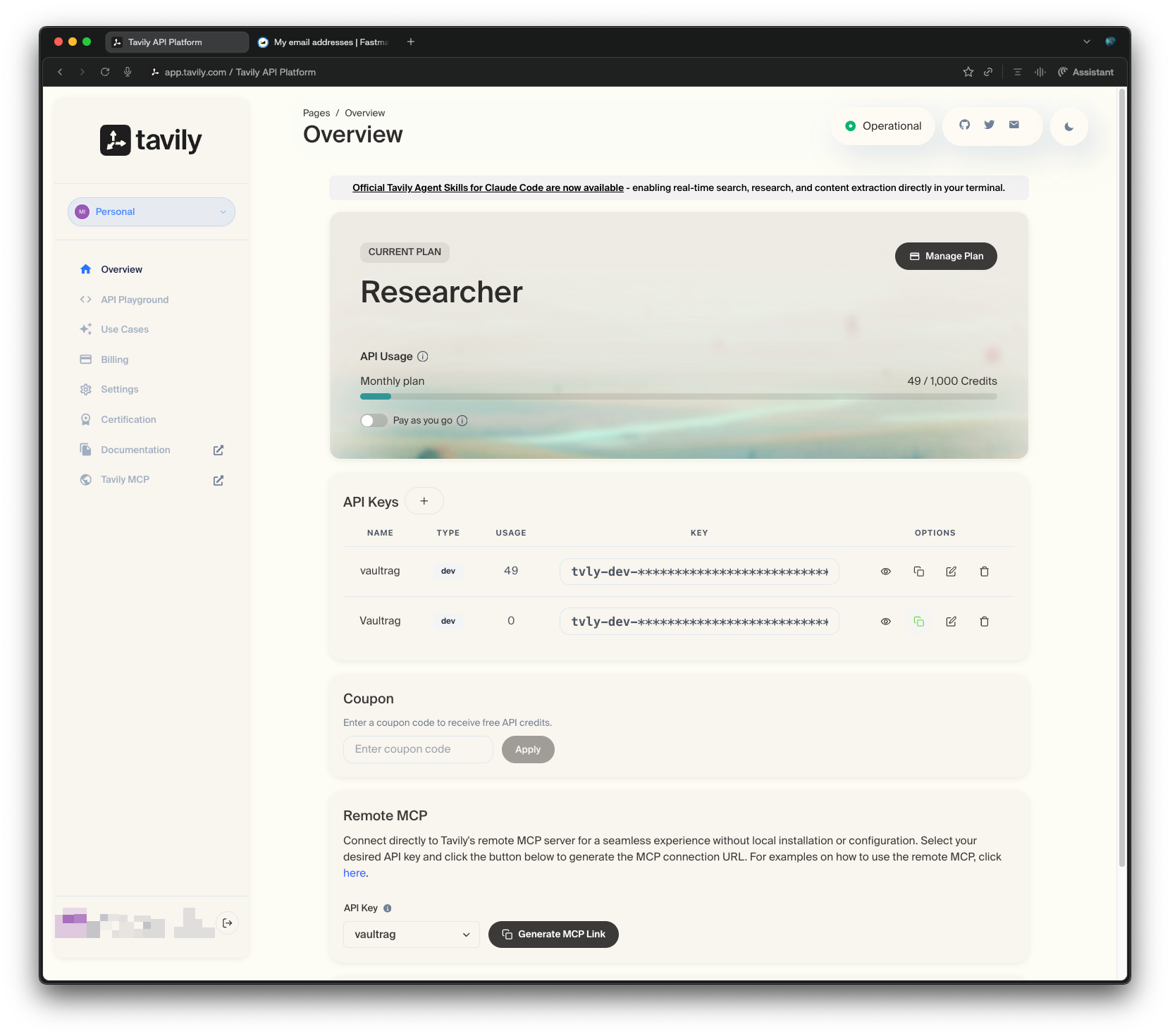Viewport: 1170px width, 1036px height.
Task: Click the Pay as you go info icon
Action: coord(462,421)
